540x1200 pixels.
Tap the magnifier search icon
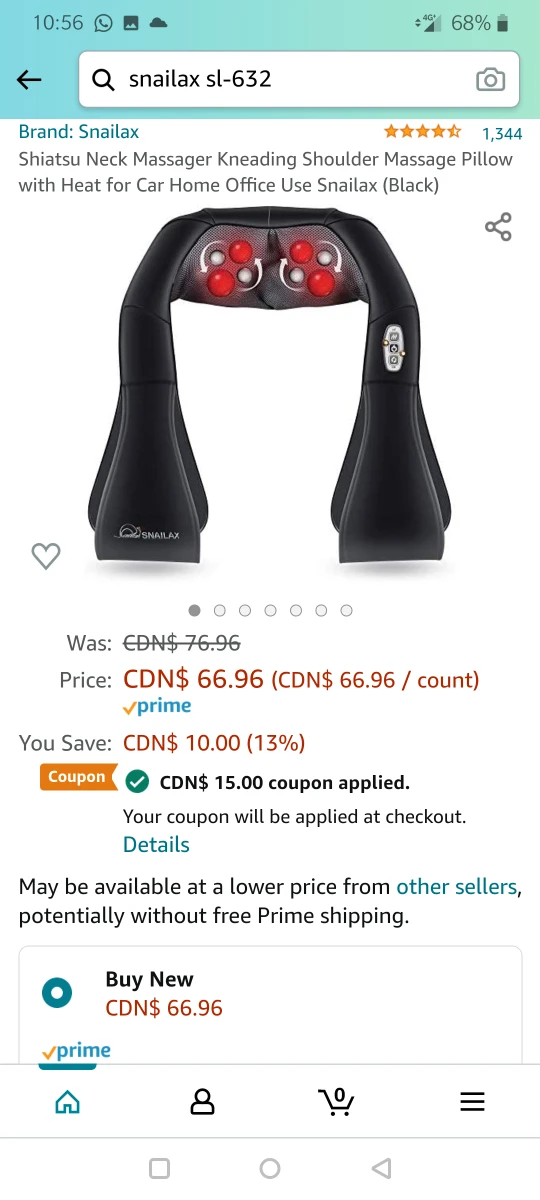(x=103, y=80)
